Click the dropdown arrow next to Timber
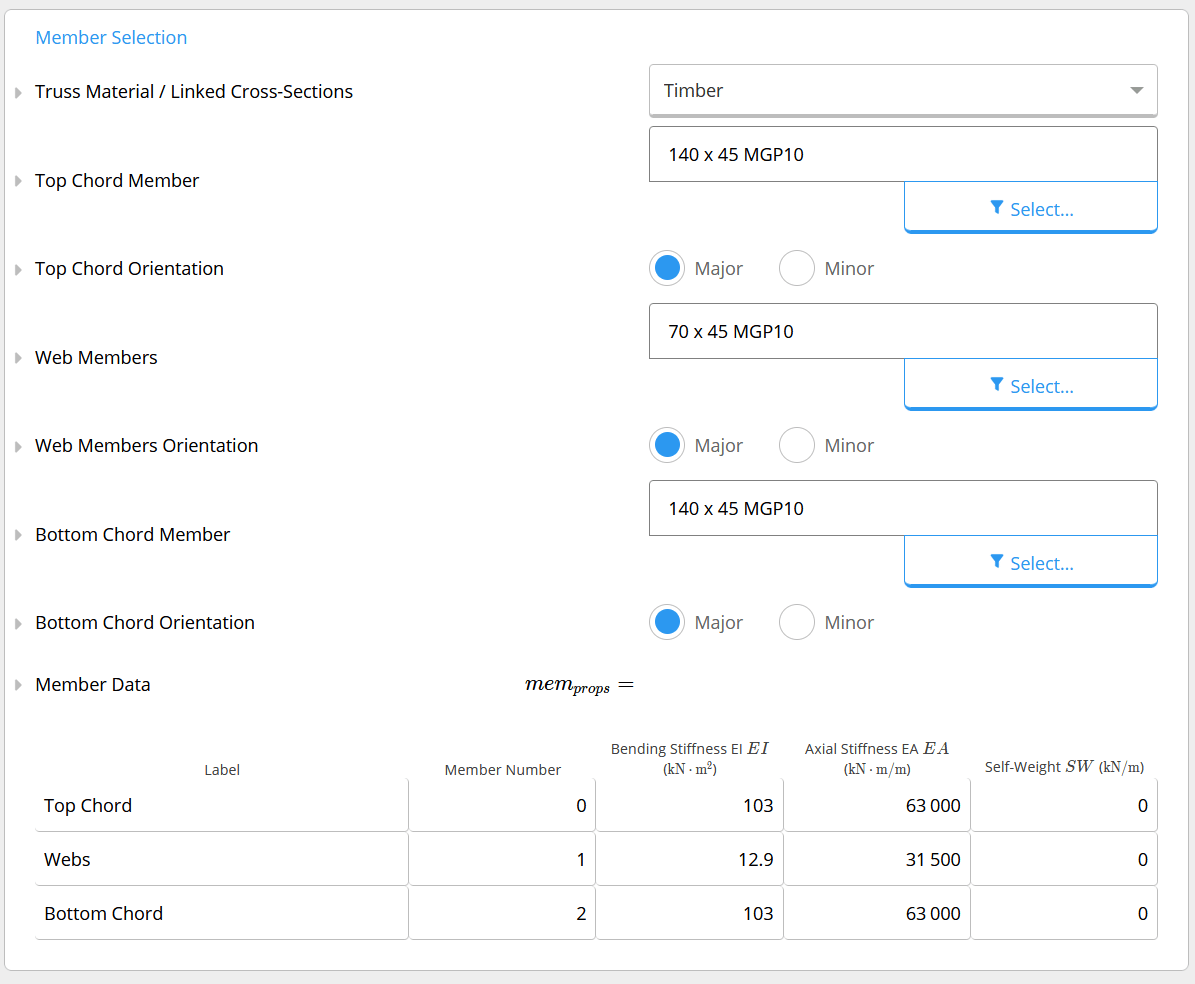Image resolution: width=1195 pixels, height=984 pixels. click(x=1136, y=91)
